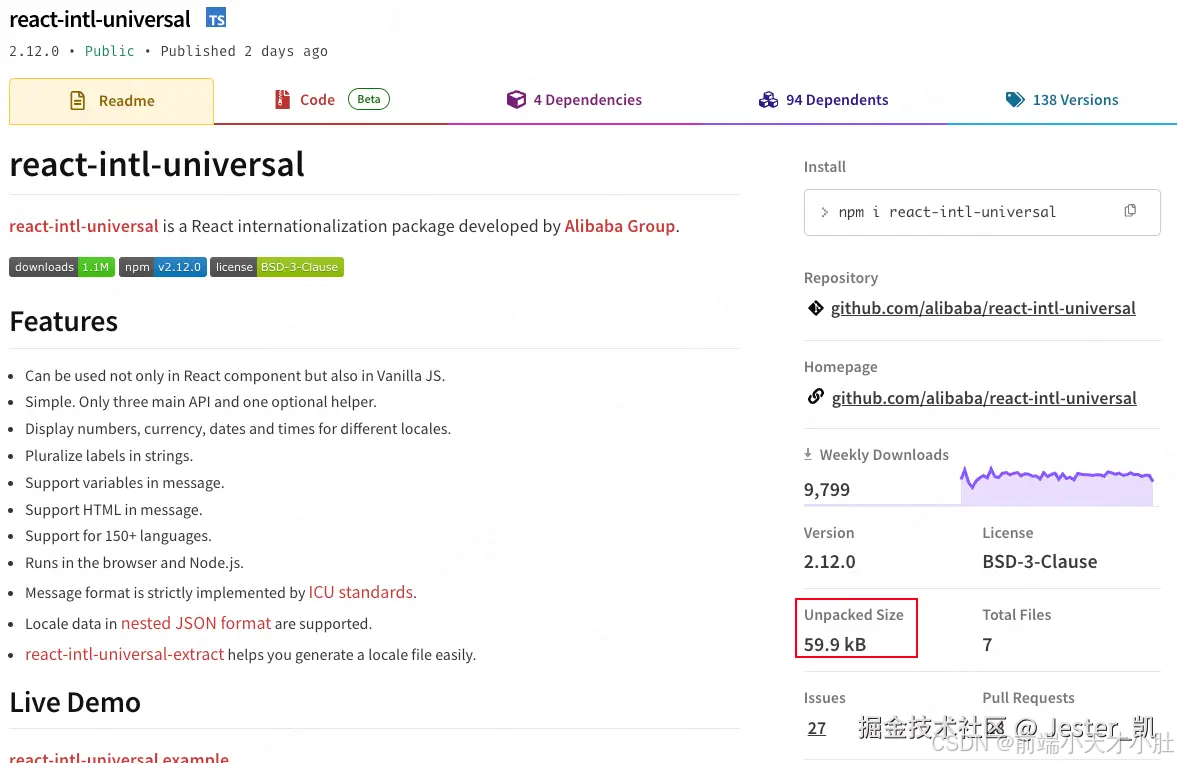1178x763 pixels.
Task: Click the TS TypeScript badge beside package name
Action: pyautogui.click(x=215, y=17)
